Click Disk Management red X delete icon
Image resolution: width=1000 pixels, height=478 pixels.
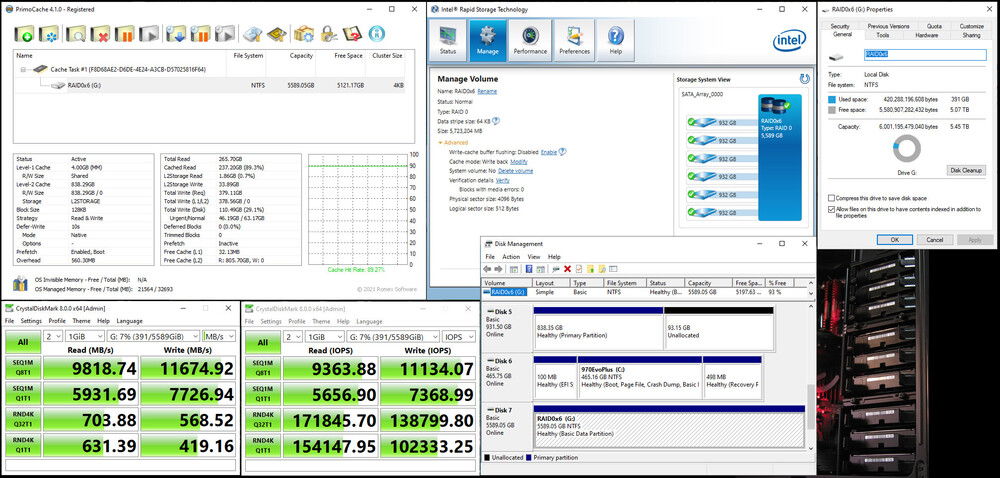coord(567,269)
